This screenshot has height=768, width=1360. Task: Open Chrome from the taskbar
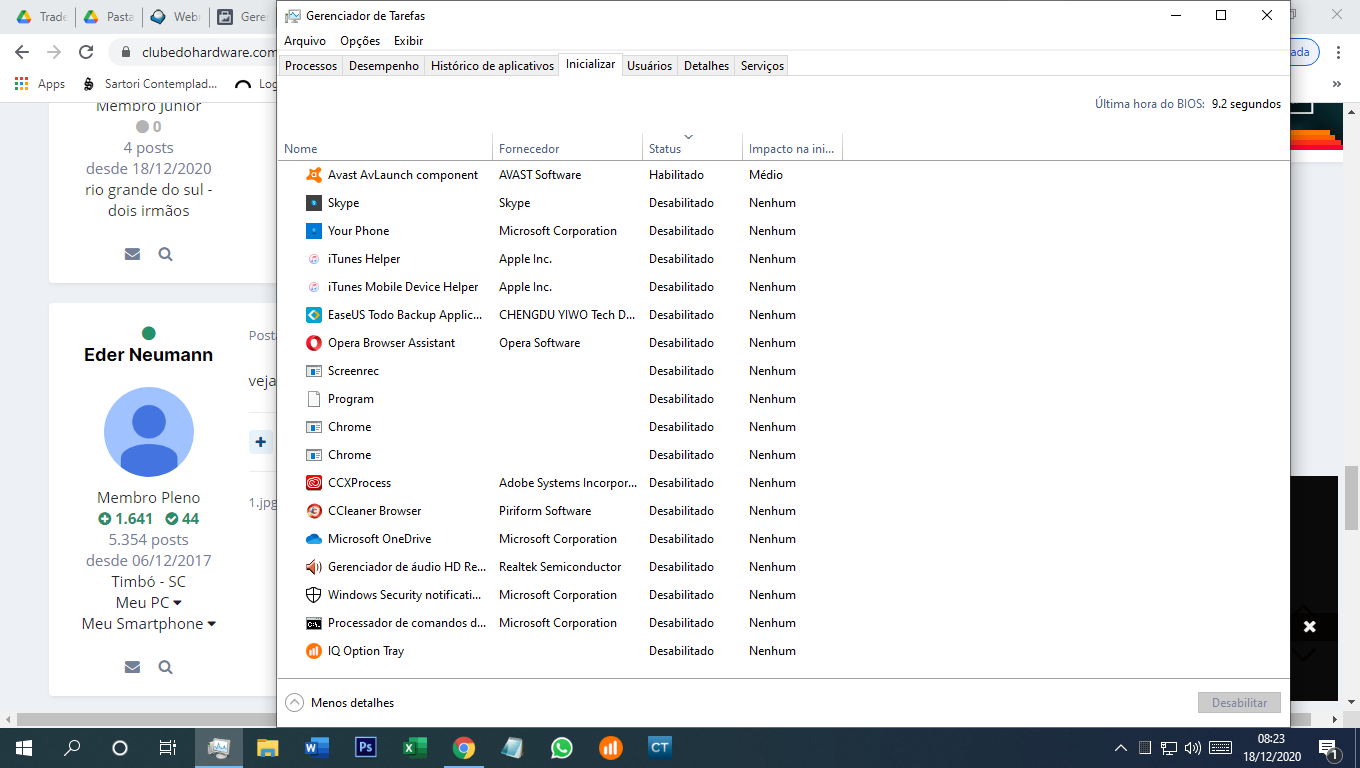point(463,747)
